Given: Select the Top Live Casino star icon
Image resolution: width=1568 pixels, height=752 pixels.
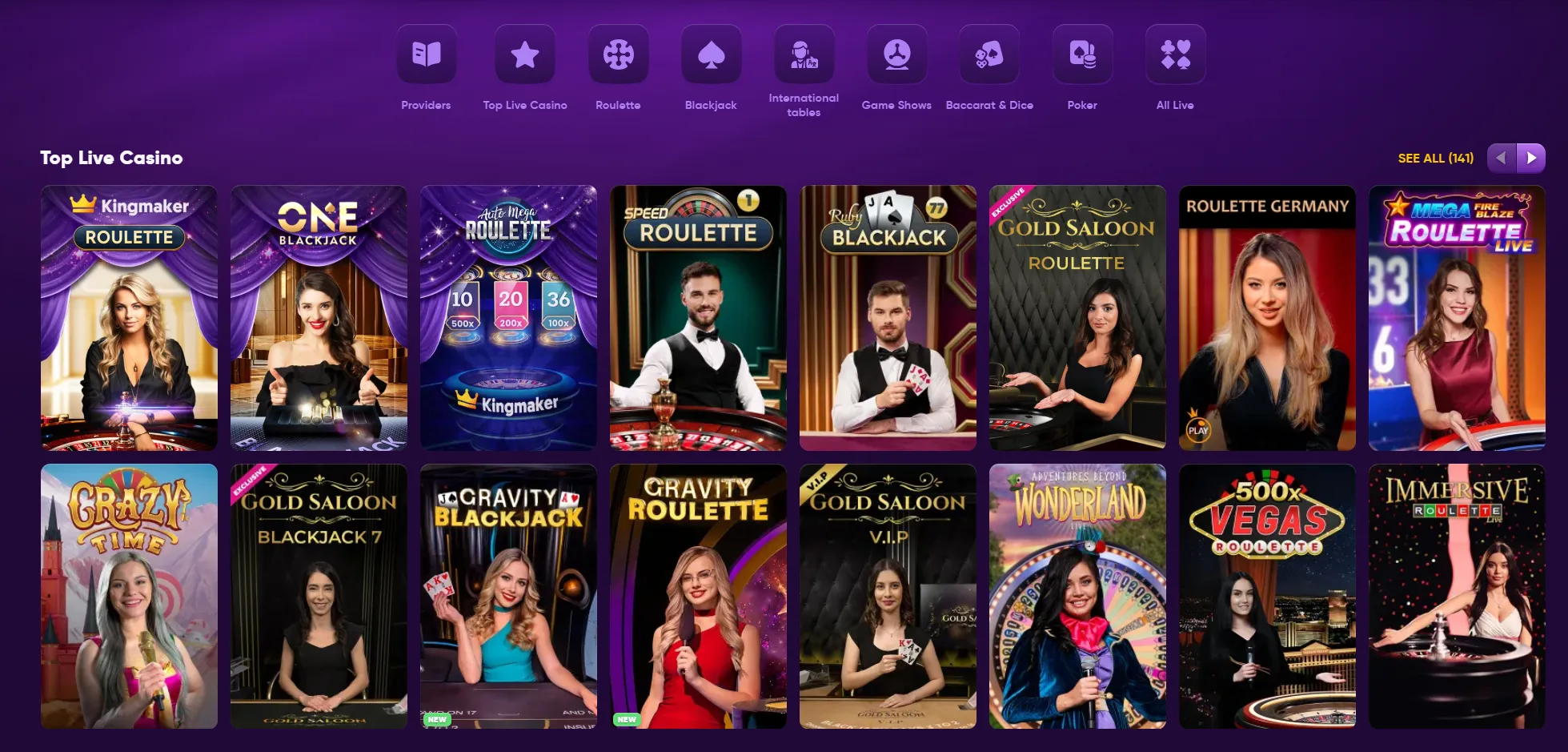Looking at the screenshot, I should pyautogui.click(x=524, y=54).
